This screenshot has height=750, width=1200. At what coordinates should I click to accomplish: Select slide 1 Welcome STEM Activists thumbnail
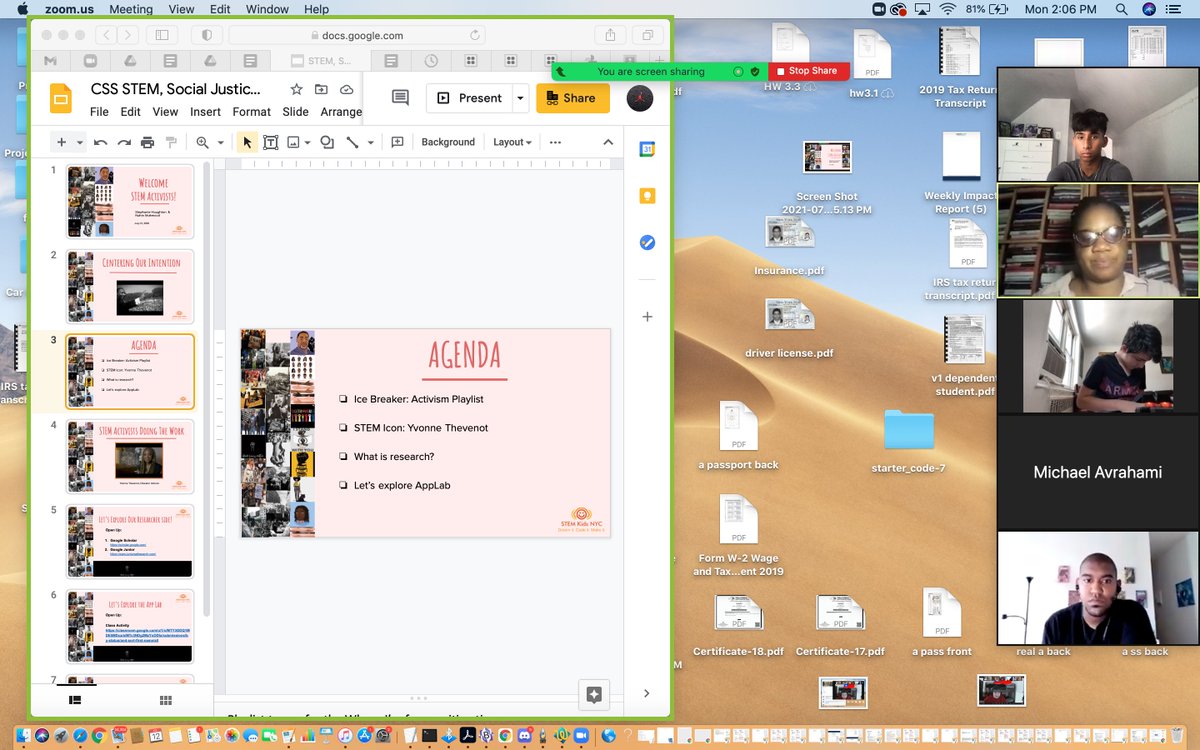[x=130, y=201]
